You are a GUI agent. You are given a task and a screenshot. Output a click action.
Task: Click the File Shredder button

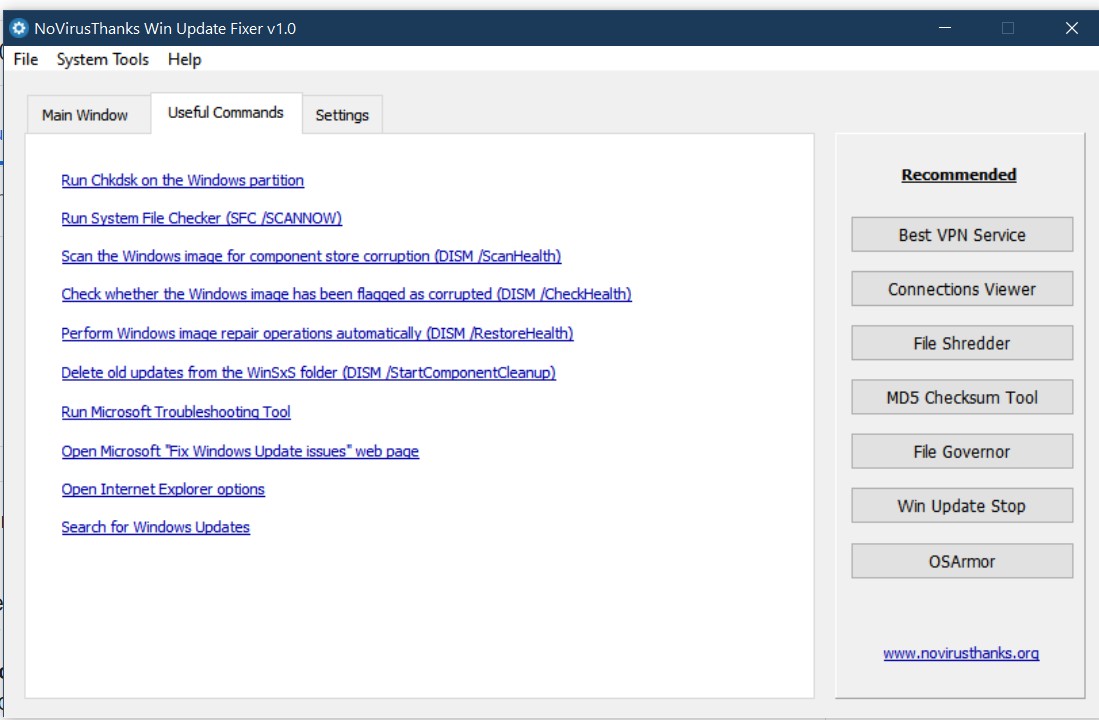(x=962, y=343)
